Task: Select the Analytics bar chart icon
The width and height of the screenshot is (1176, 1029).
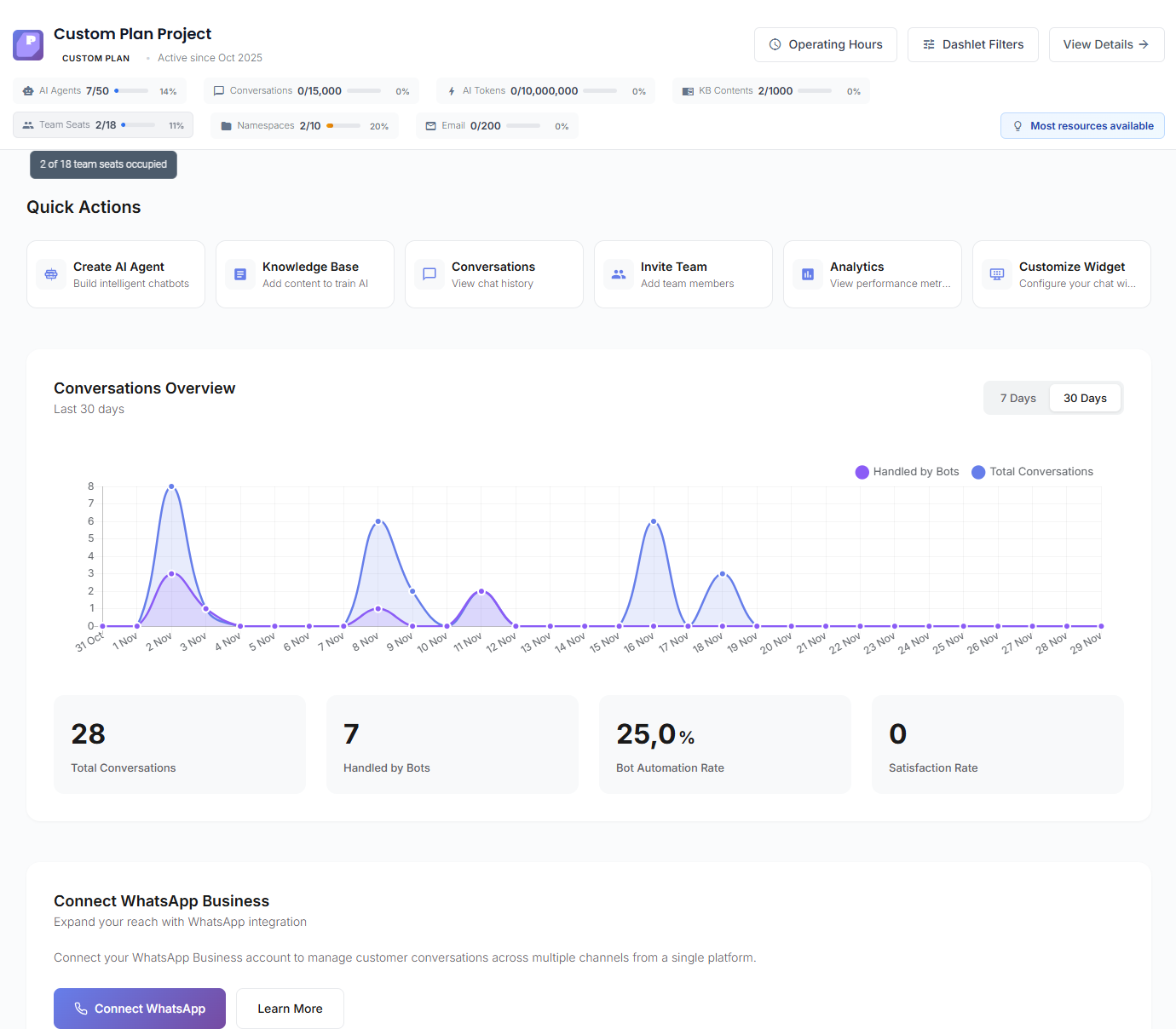Action: pos(807,274)
